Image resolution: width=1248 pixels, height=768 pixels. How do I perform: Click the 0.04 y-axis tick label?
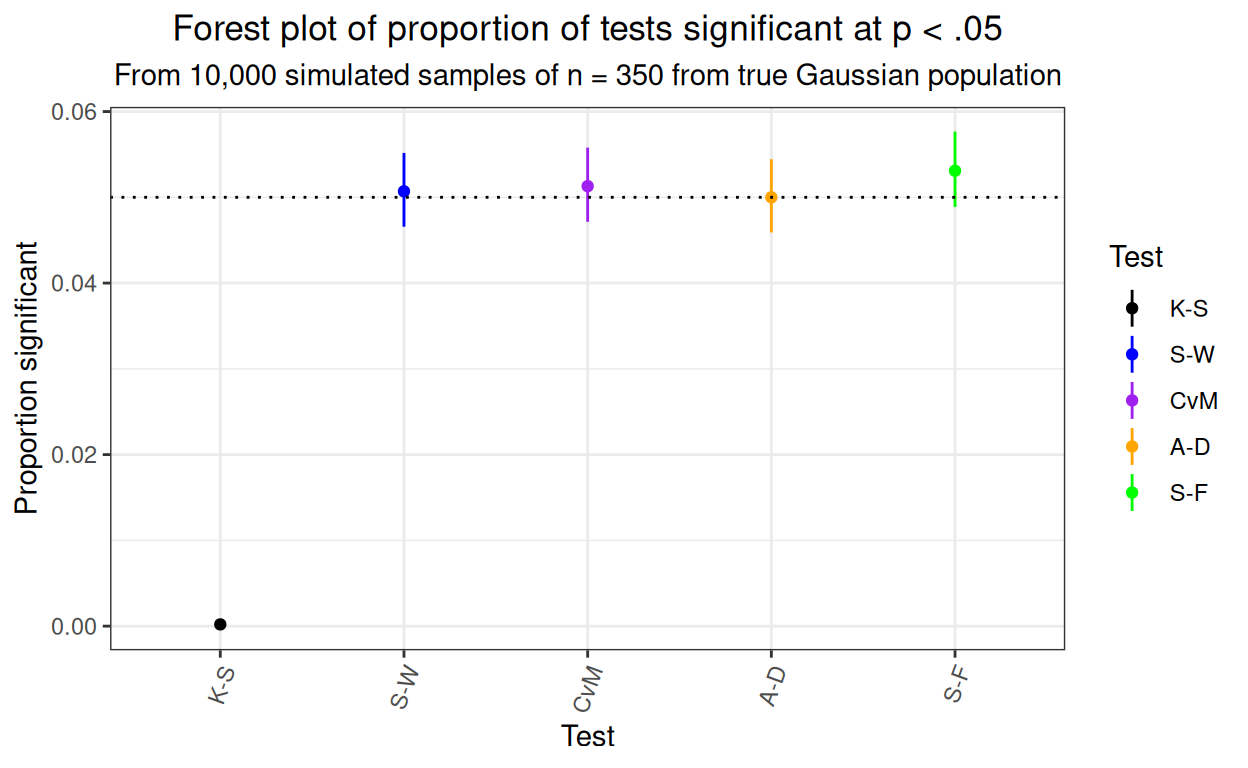coord(75,284)
